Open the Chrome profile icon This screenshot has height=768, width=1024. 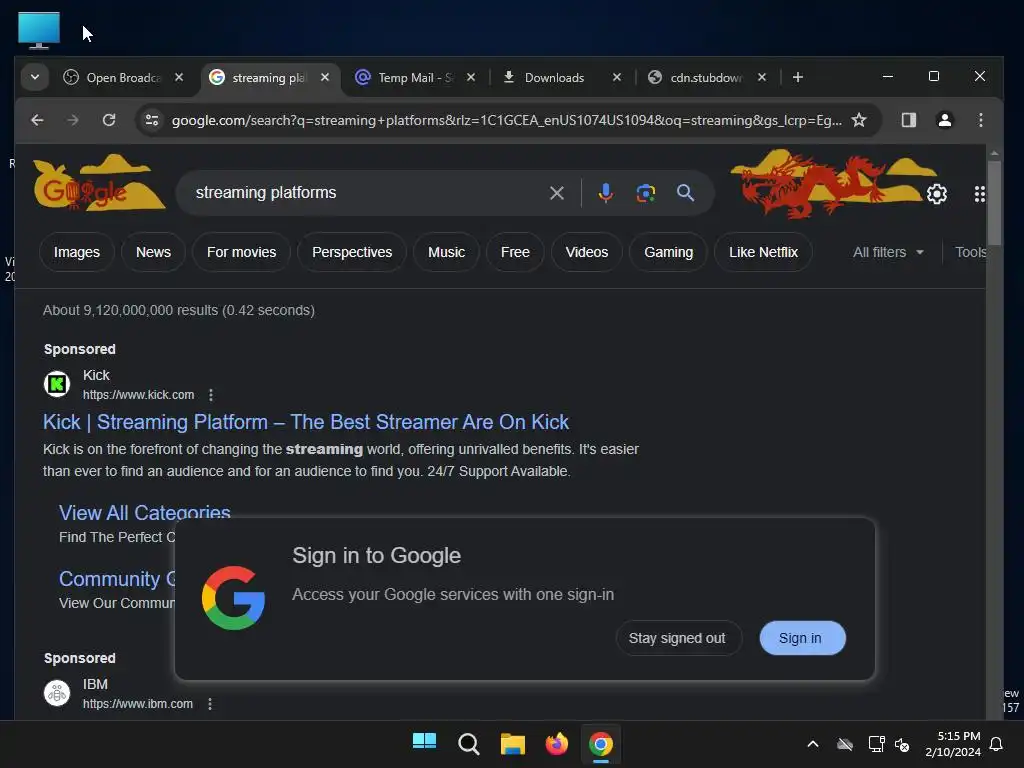tap(944, 120)
